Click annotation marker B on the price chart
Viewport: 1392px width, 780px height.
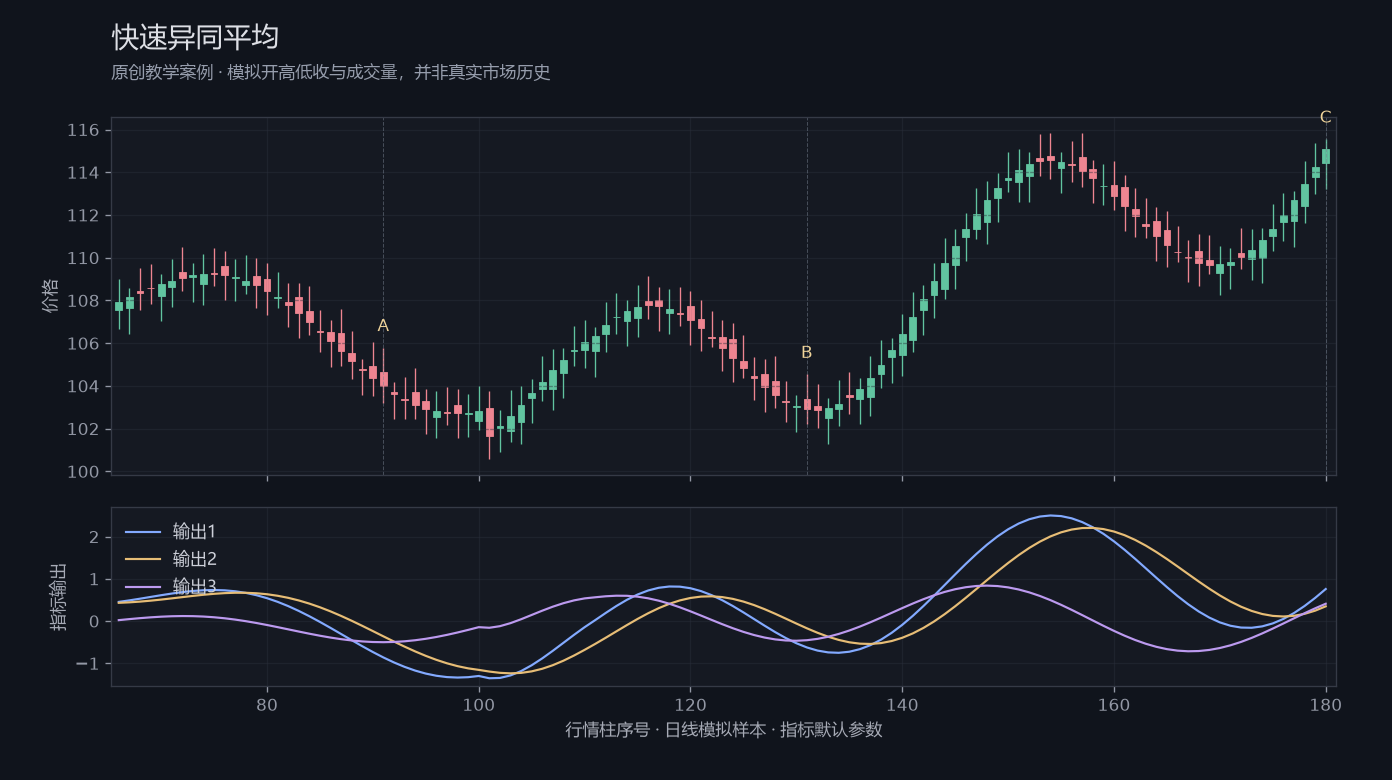coord(807,353)
